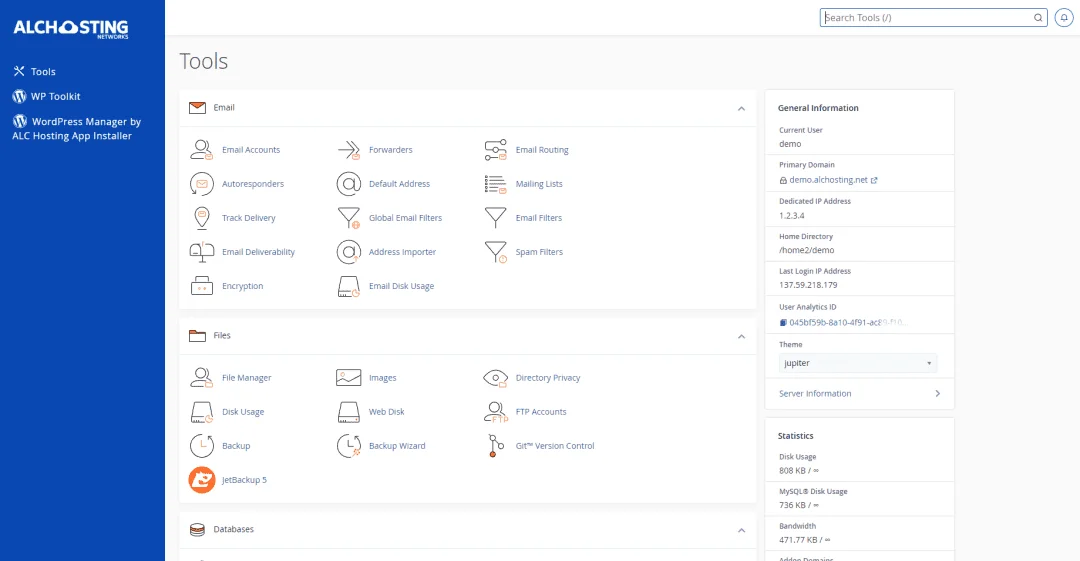Click the home directory /home2/demo text
This screenshot has width=1080, height=561.
tap(807, 250)
